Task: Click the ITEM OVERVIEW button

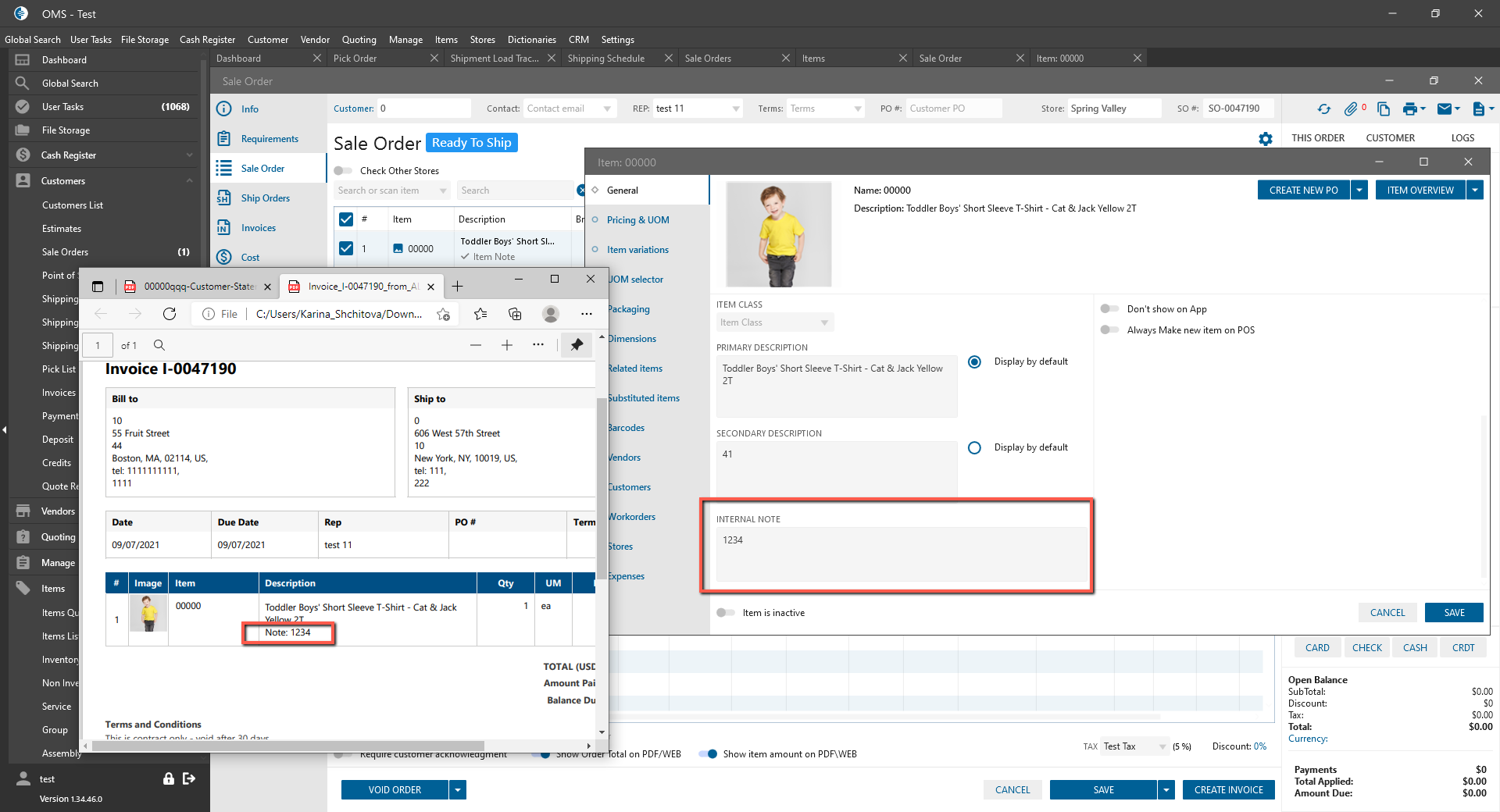Action: coord(1420,191)
